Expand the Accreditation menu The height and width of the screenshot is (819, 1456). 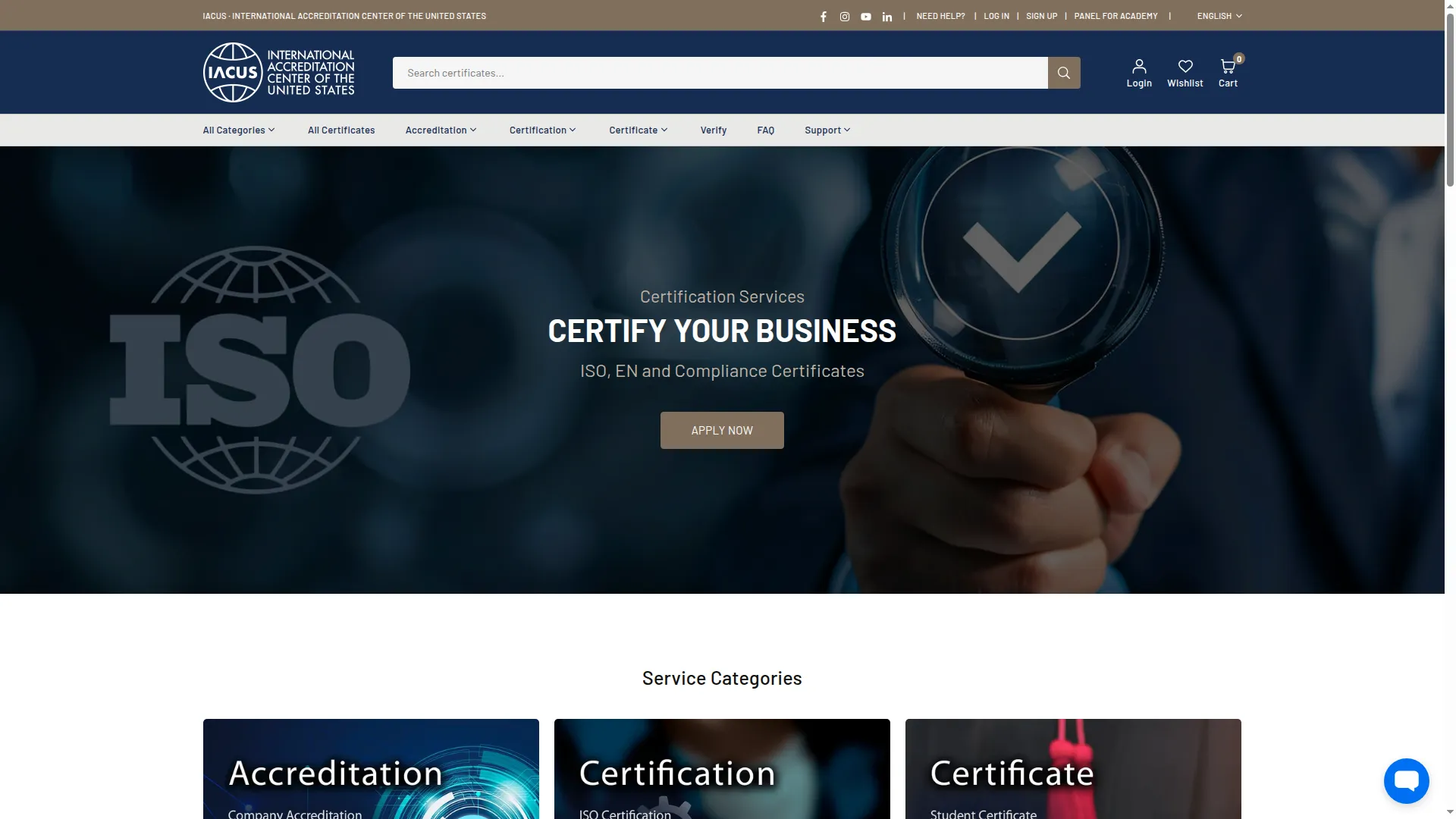[x=441, y=130]
